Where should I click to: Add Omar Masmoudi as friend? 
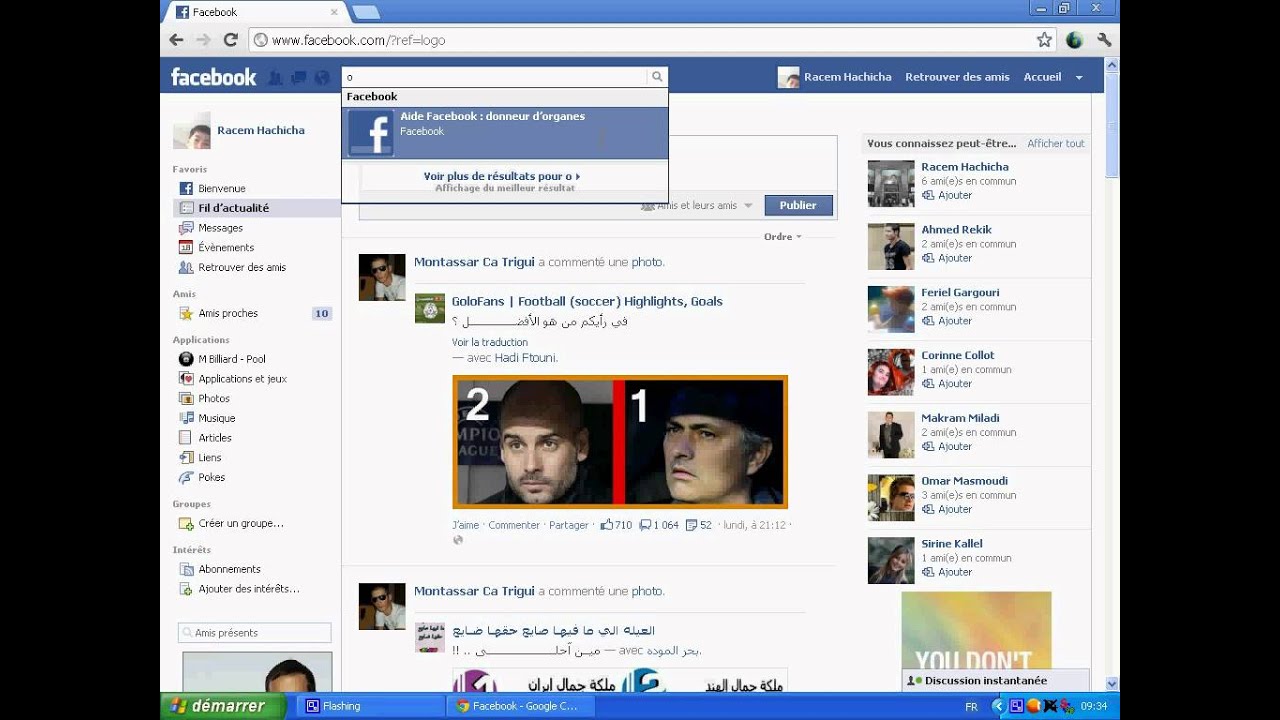point(947,510)
